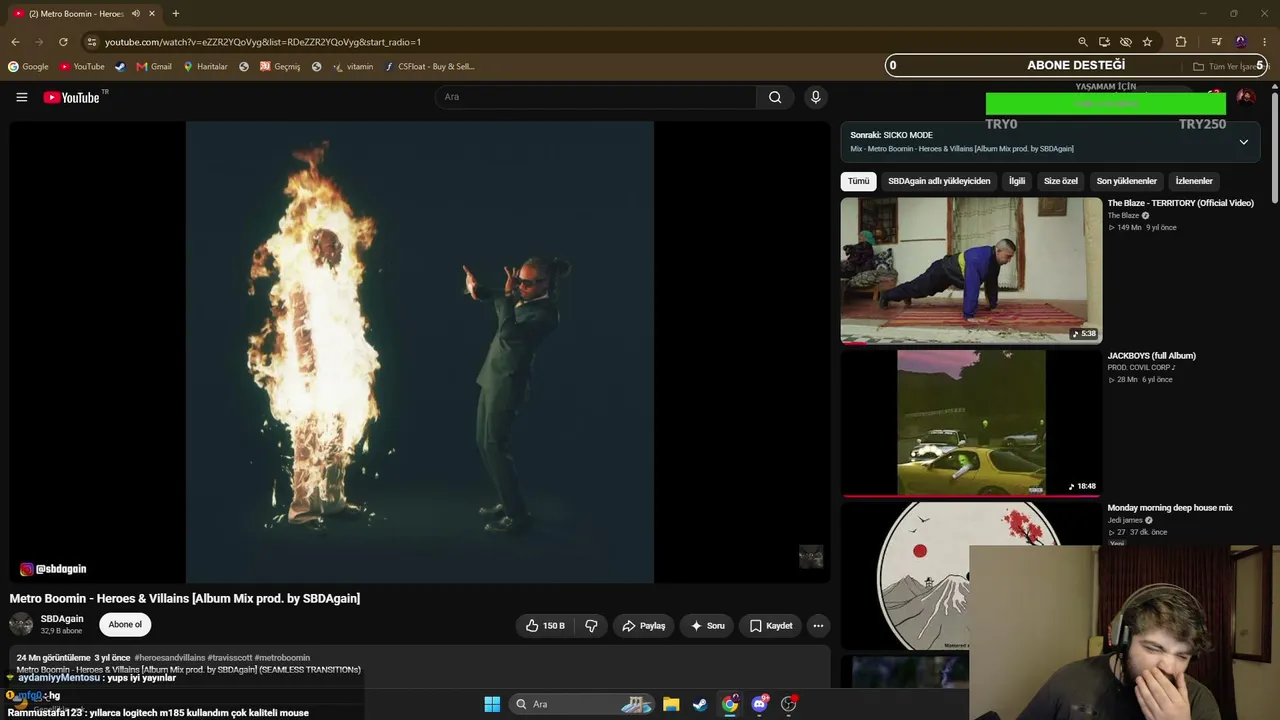Select the İlgili filter chip
The height and width of the screenshot is (720, 1280).
click(1017, 181)
